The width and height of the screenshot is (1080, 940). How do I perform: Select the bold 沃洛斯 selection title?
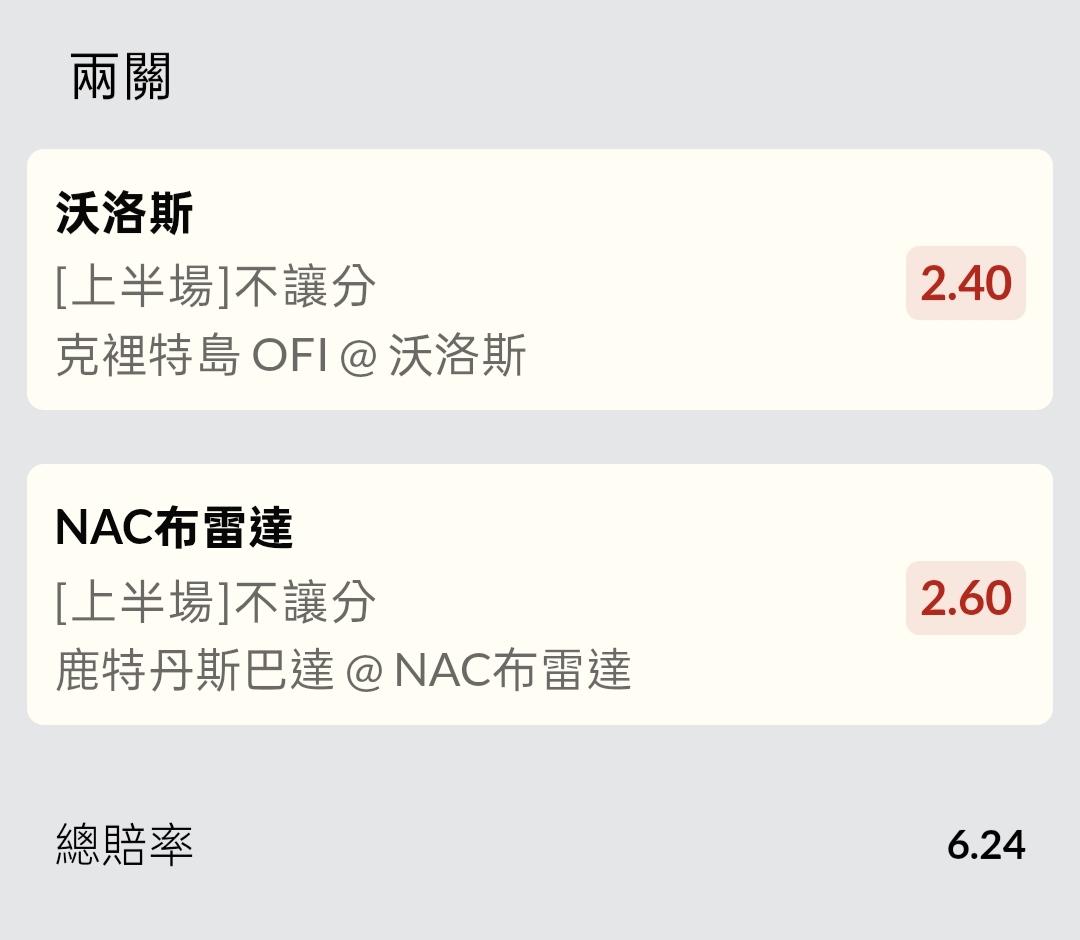click(124, 214)
